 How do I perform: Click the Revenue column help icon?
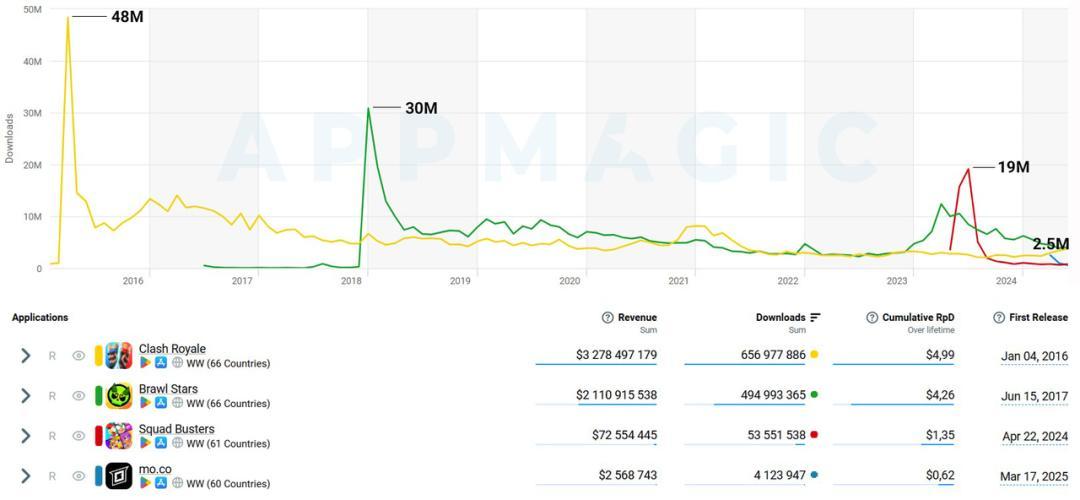[x=607, y=318]
